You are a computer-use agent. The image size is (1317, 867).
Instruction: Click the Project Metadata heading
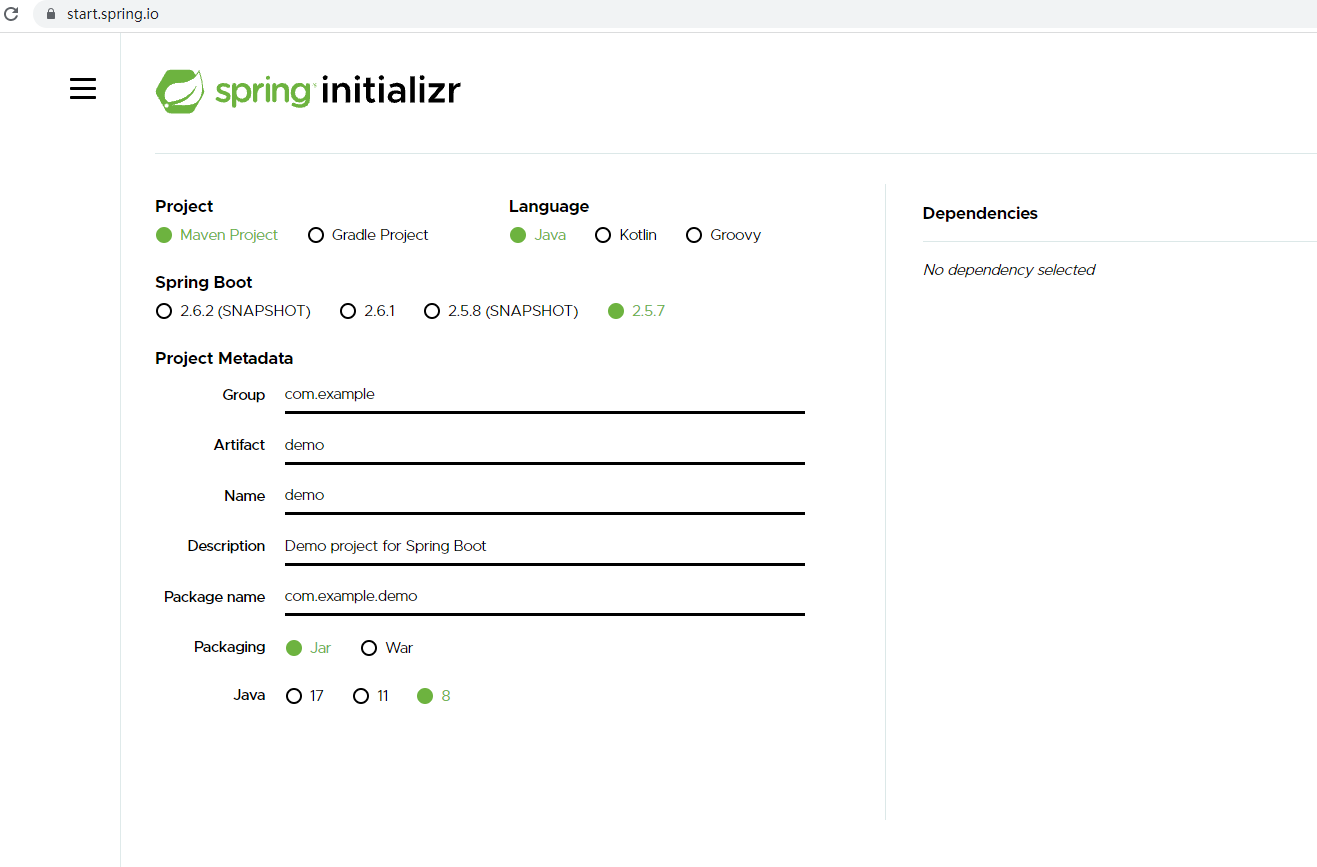224,358
